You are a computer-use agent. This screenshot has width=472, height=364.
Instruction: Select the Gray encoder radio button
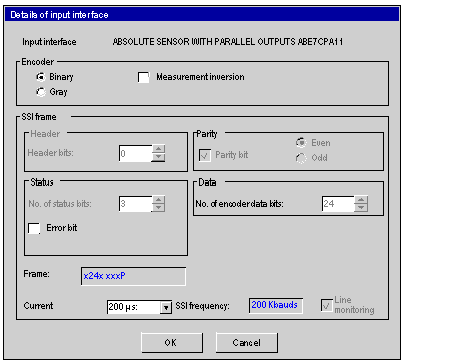(x=41, y=92)
